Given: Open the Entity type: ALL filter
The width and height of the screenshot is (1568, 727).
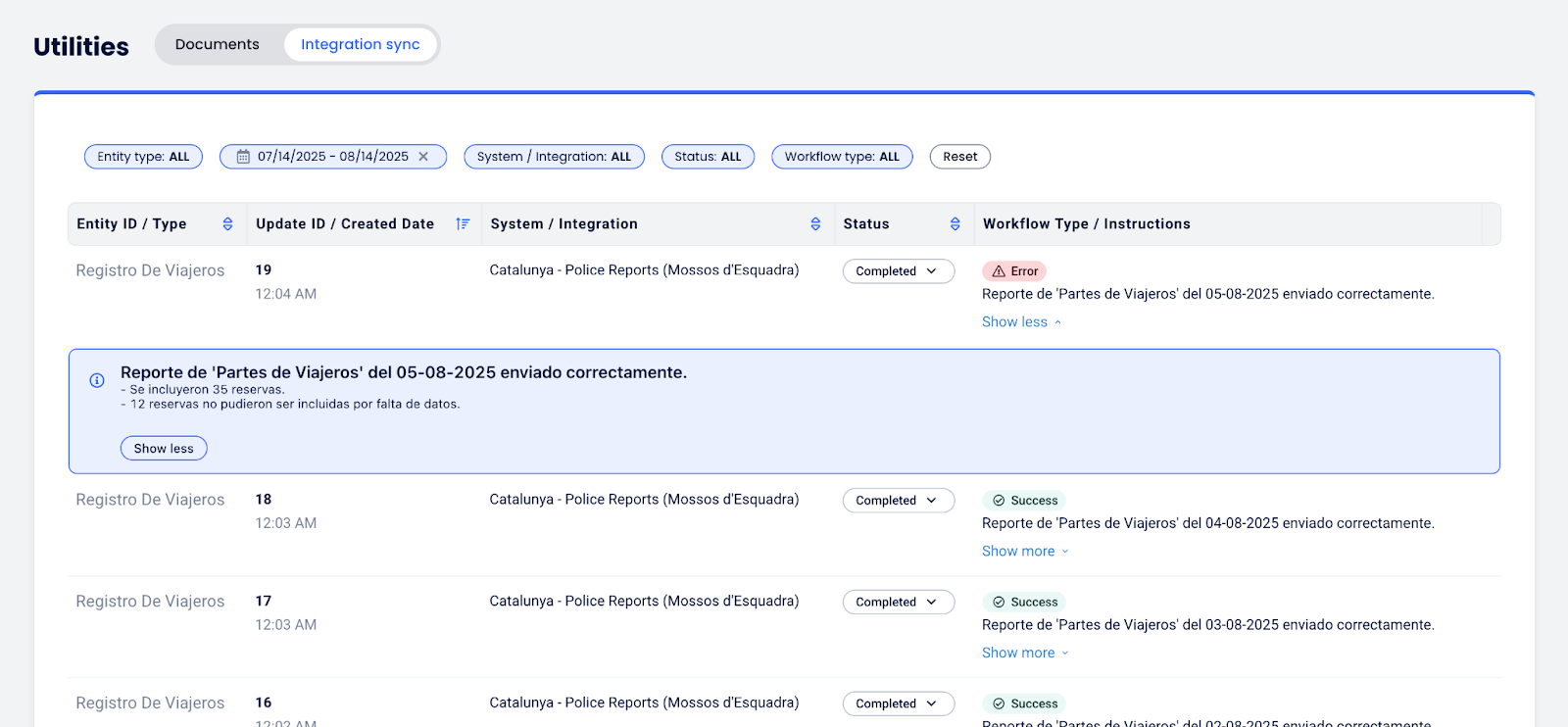Looking at the screenshot, I should pyautogui.click(x=143, y=157).
